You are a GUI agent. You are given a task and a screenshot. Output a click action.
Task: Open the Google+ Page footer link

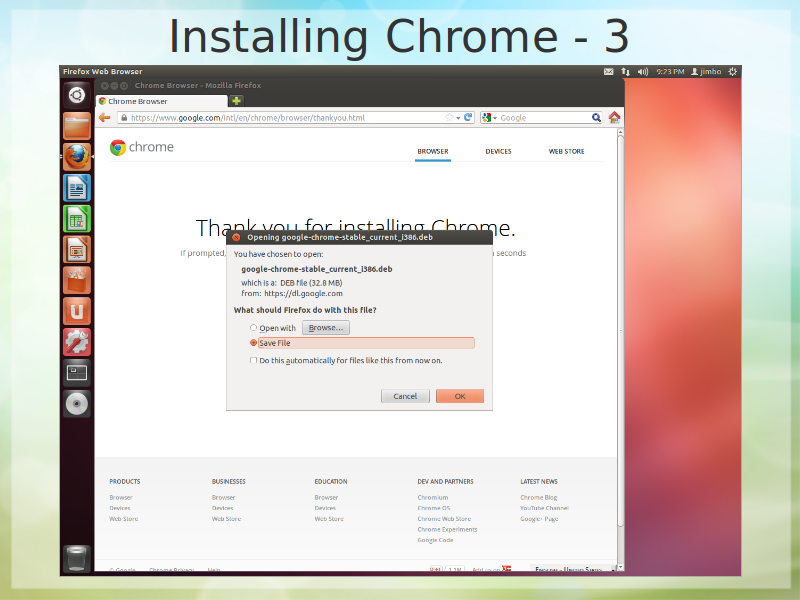point(539,519)
